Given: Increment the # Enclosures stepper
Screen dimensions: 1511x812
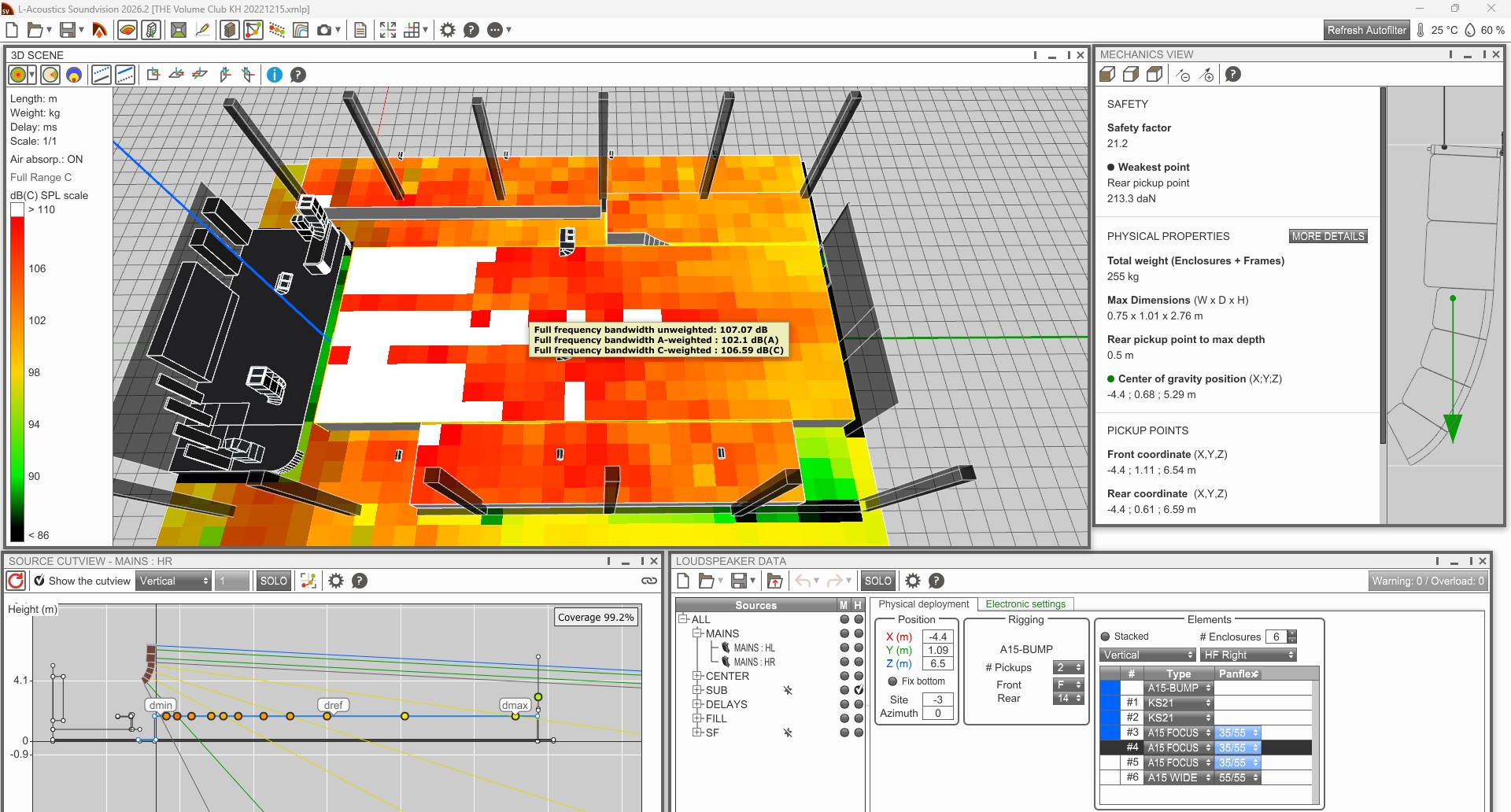Looking at the screenshot, I should click(x=1291, y=633).
